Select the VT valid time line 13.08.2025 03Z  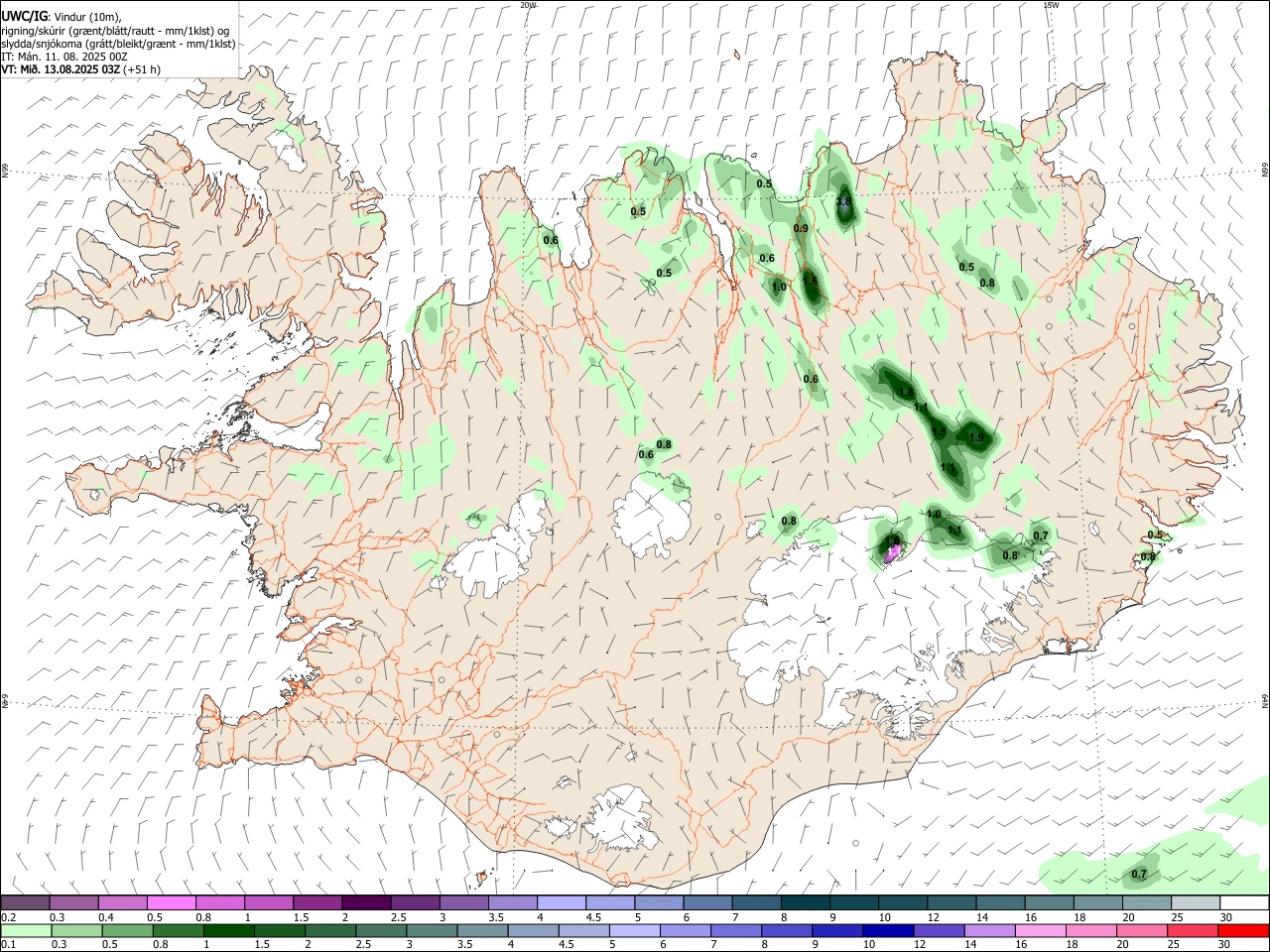(81, 69)
